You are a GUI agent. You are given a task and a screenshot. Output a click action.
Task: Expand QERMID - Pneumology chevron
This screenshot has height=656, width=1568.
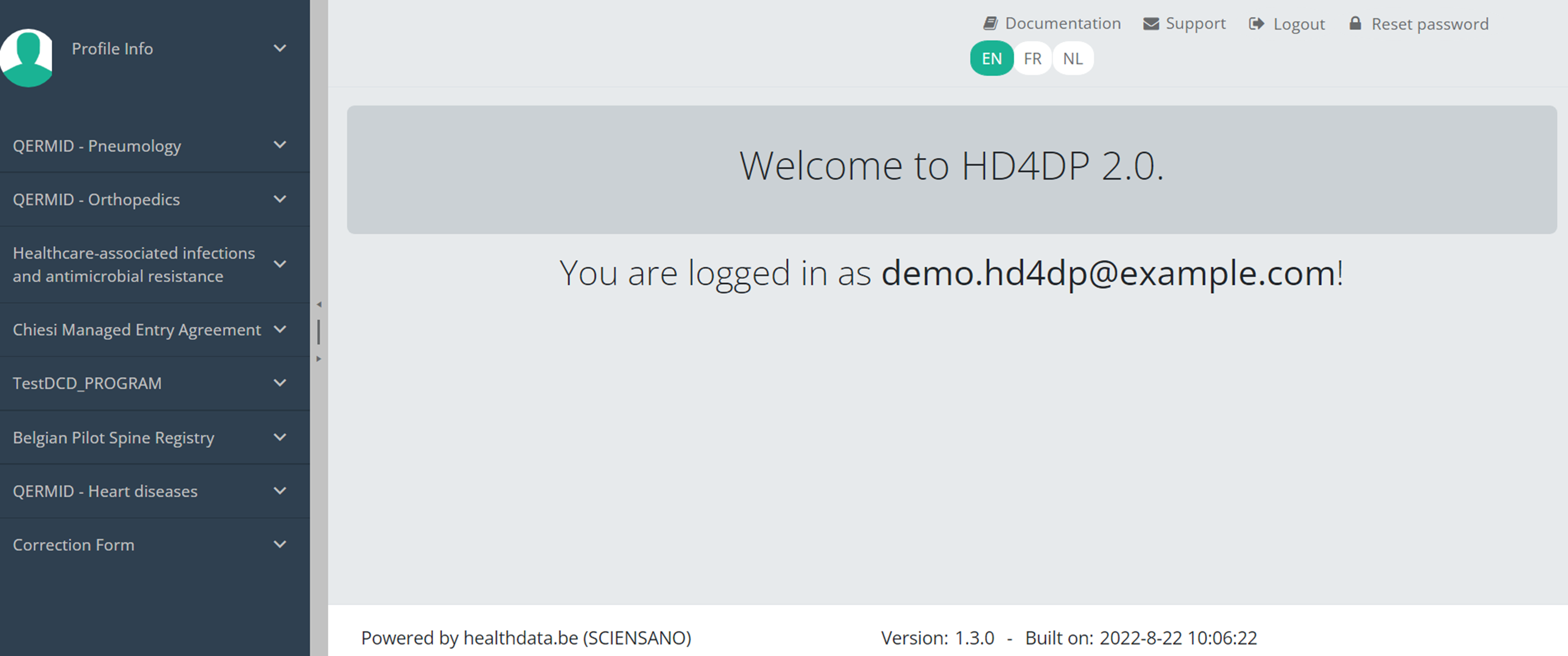[280, 145]
